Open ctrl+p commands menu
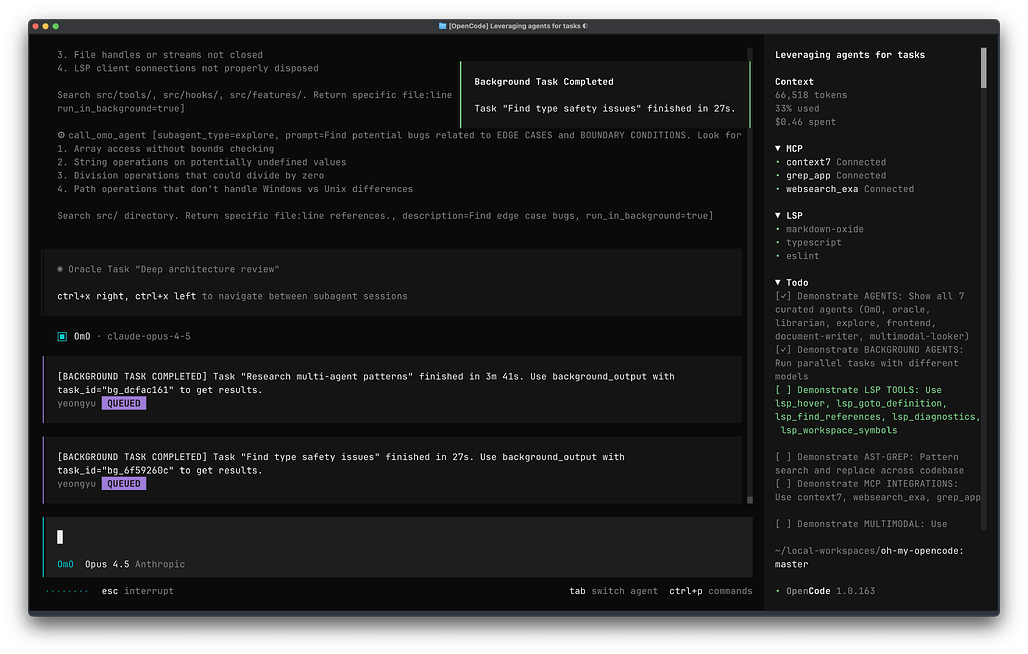Screen dimensions: 1028x654 (x=710, y=591)
